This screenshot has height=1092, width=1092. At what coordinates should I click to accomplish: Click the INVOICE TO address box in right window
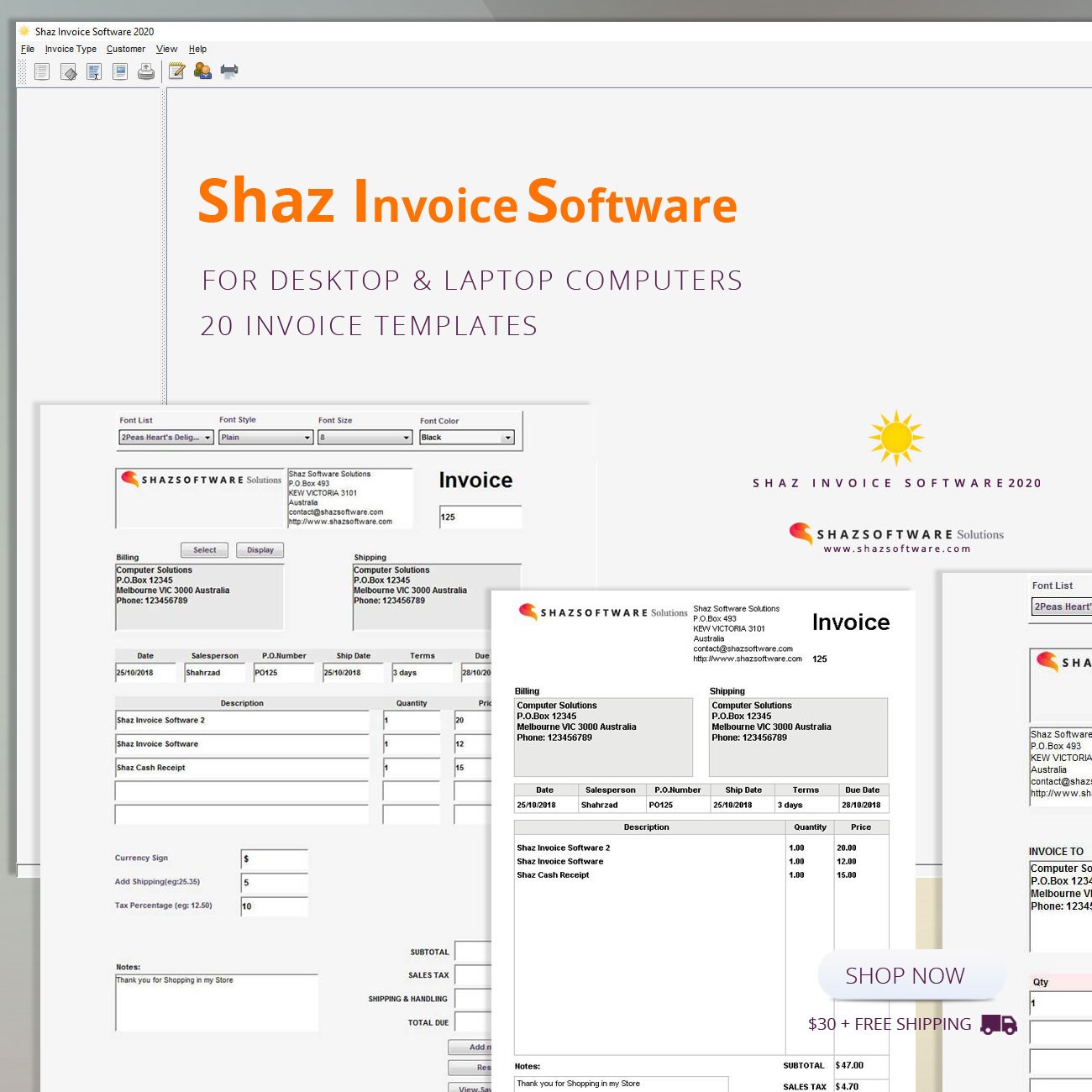point(1061,906)
